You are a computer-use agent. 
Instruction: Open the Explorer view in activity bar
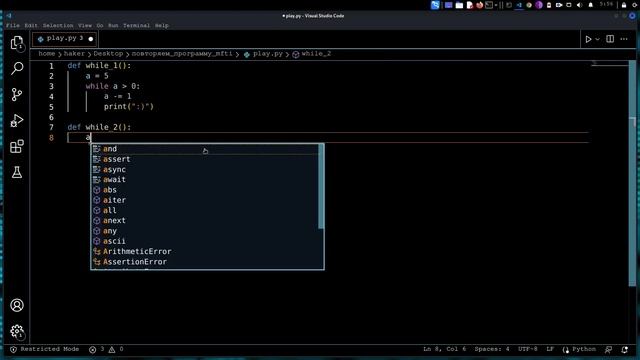pos(17,43)
